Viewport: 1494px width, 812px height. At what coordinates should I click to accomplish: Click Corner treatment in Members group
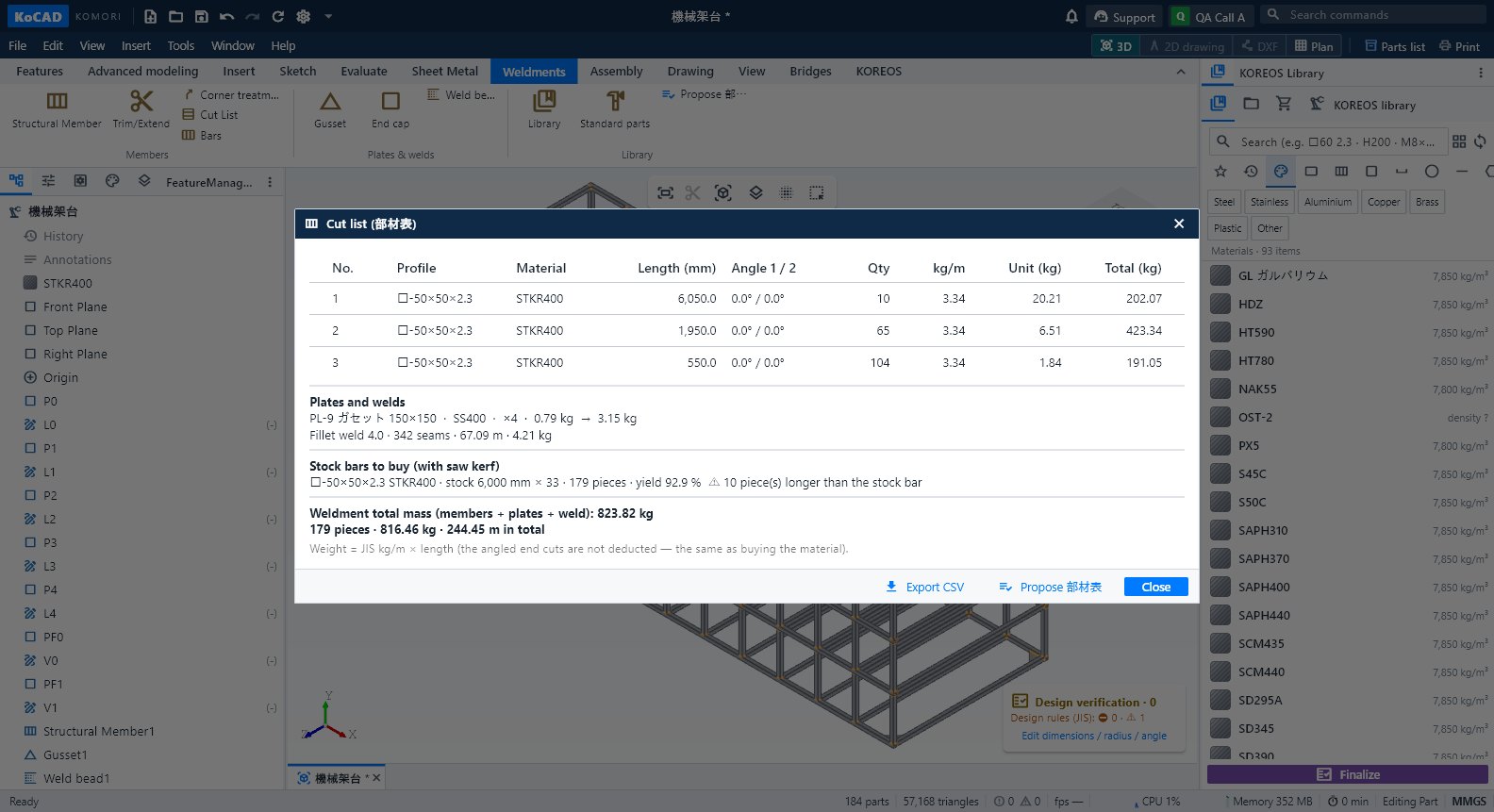click(230, 95)
